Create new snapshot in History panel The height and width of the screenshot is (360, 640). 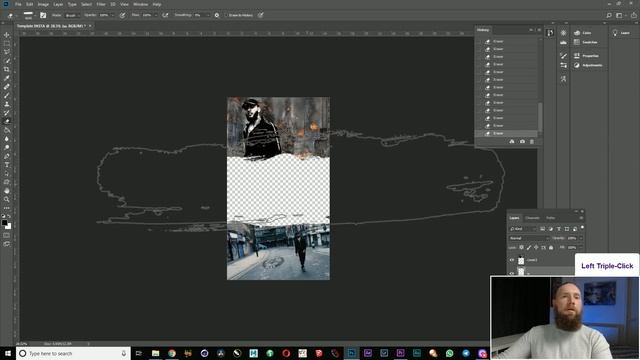coord(522,141)
